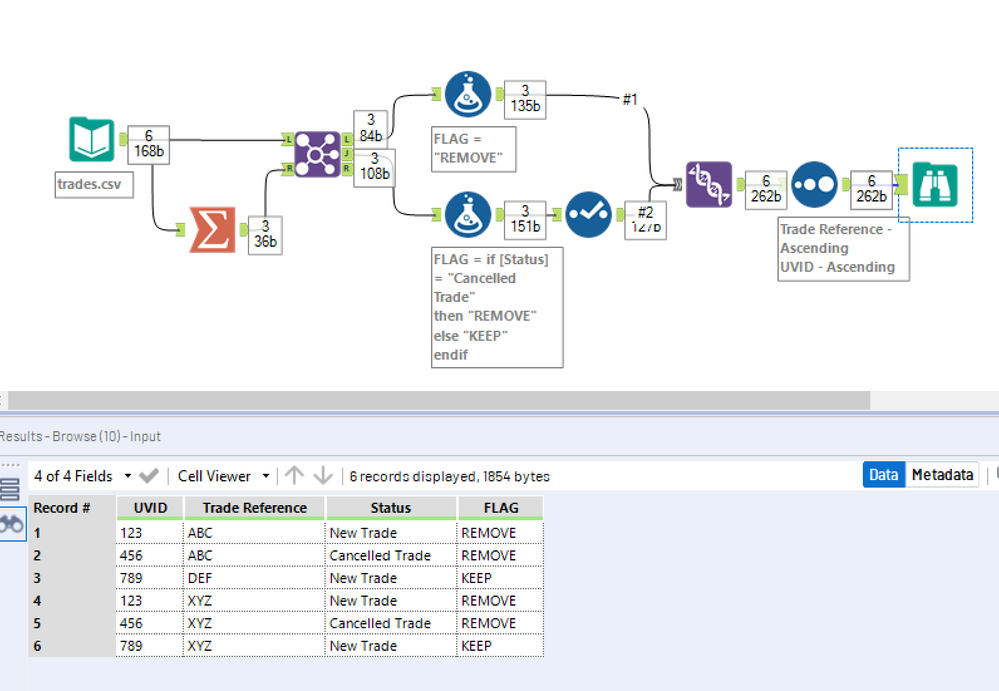The image size is (999, 691).
Task: Click the 3 108b Join R output label
Action: coord(375,167)
